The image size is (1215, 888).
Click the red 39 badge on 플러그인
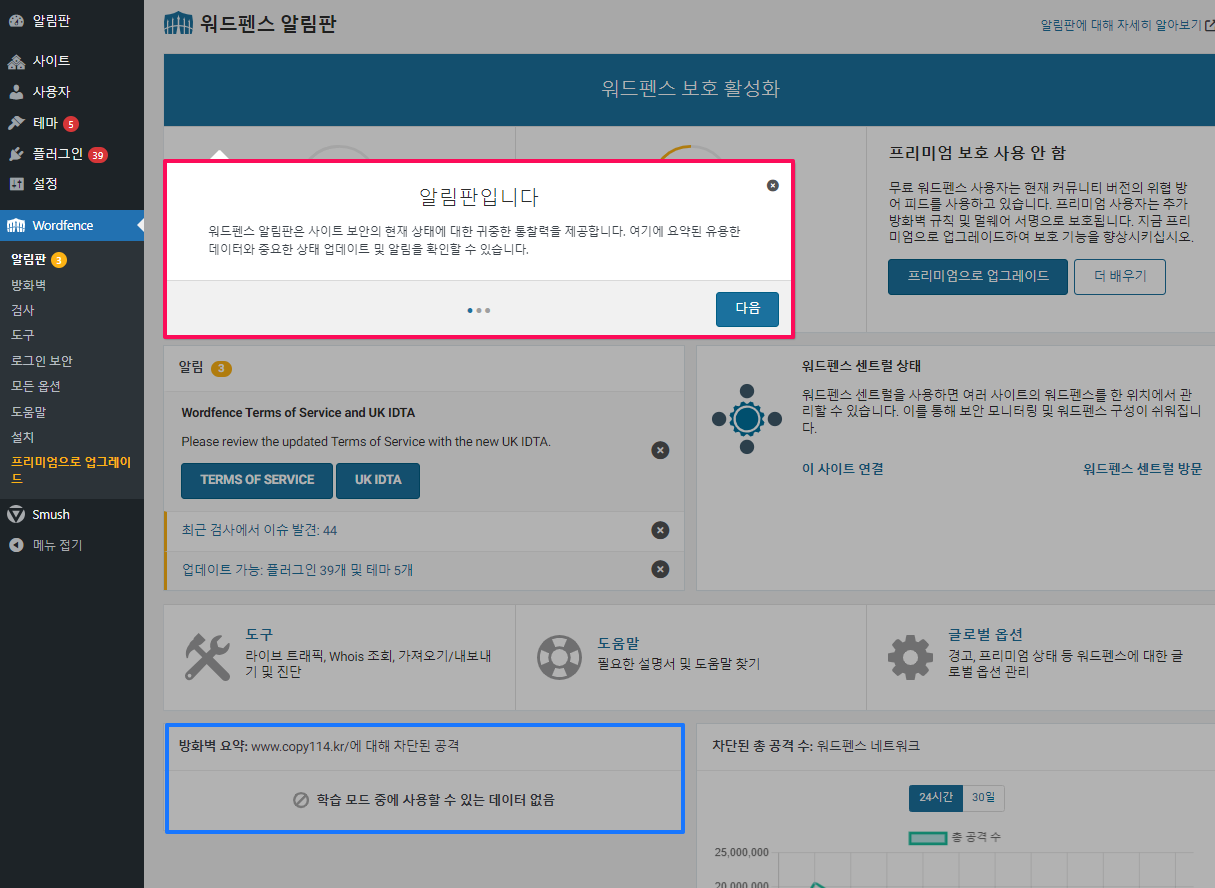pyautogui.click(x=97, y=155)
